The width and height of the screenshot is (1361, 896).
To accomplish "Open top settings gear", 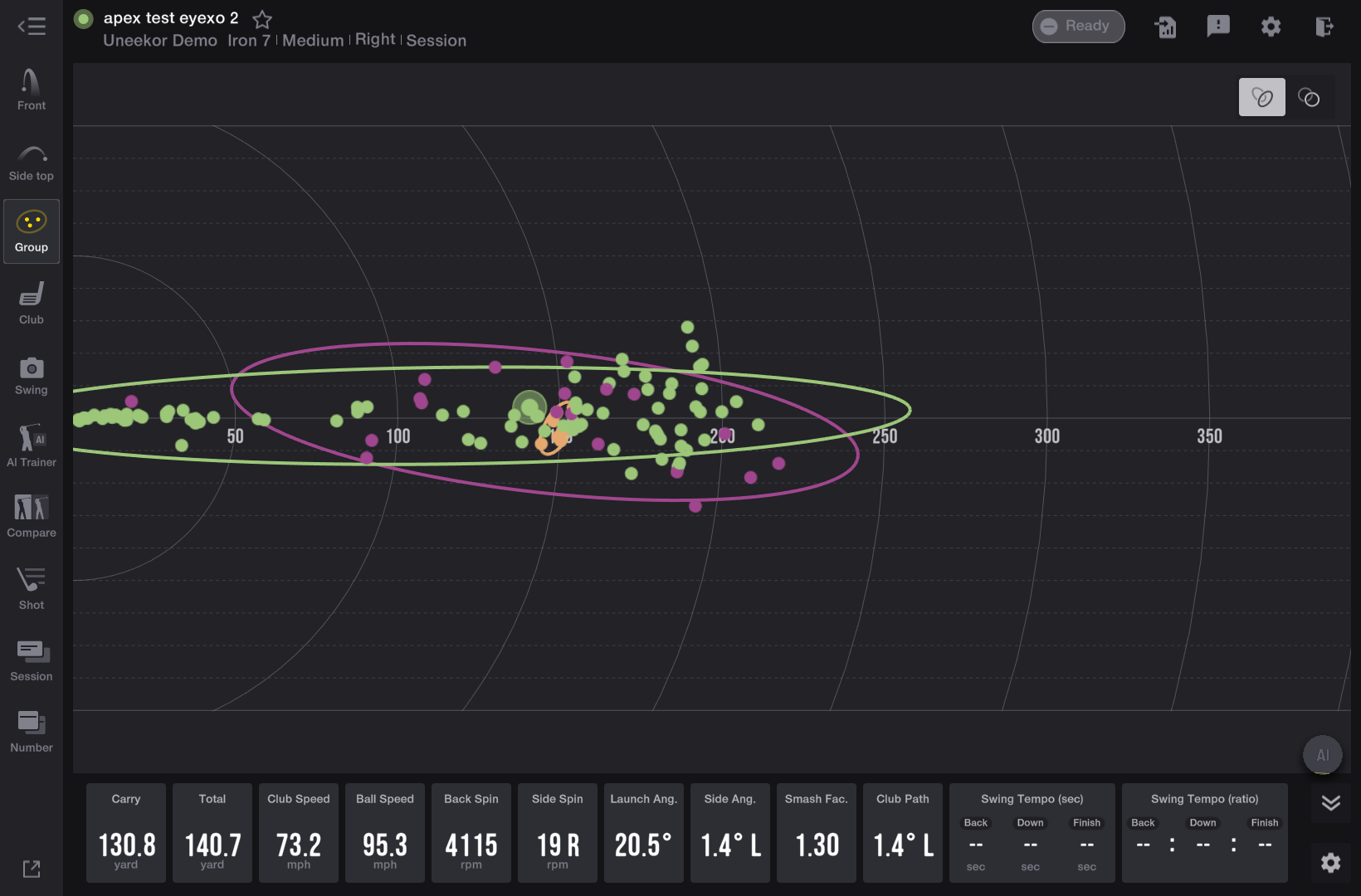I will pyautogui.click(x=1271, y=27).
